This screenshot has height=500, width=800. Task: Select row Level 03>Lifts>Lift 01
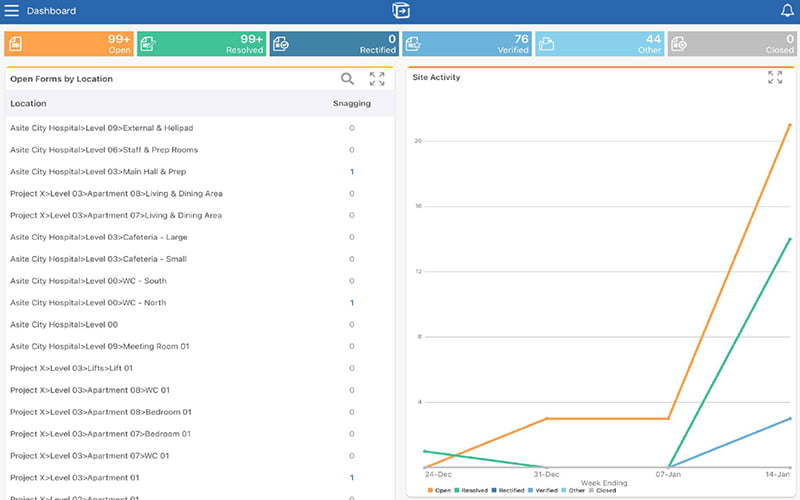pyautogui.click(x=199, y=368)
